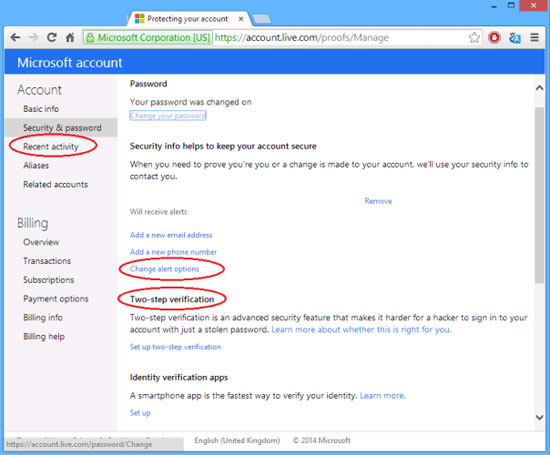Select Security & password in the sidebar
This screenshot has height=455, width=550.
click(62, 128)
